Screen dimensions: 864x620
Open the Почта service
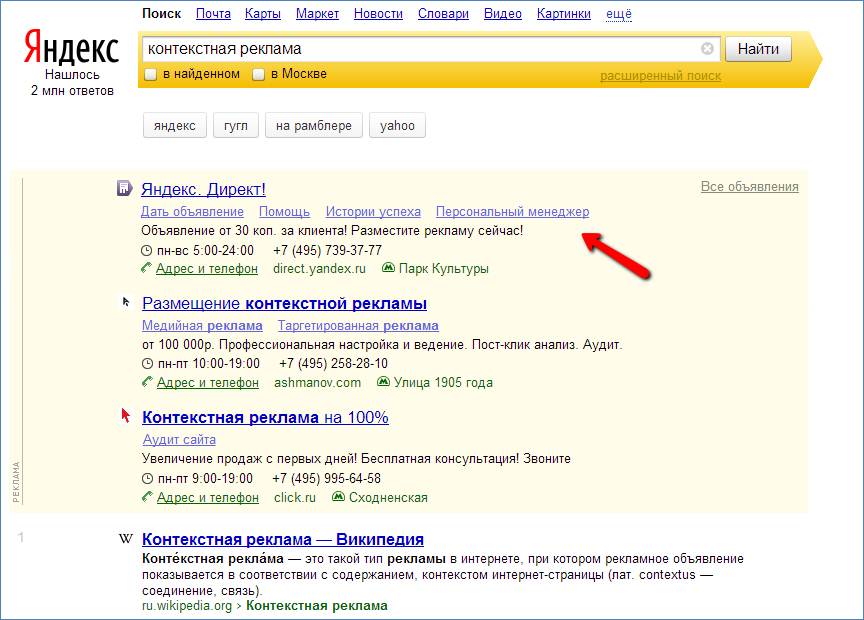pos(213,13)
